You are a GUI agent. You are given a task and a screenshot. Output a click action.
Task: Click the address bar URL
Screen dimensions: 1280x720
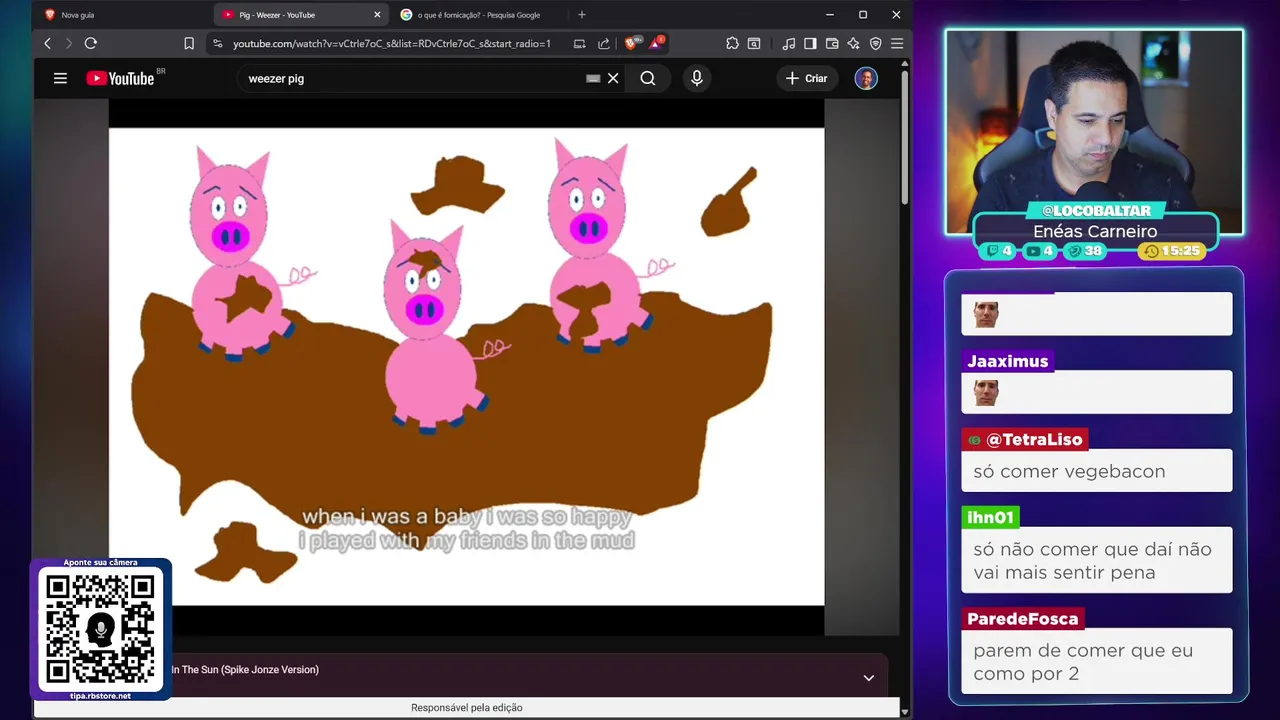tap(392, 44)
